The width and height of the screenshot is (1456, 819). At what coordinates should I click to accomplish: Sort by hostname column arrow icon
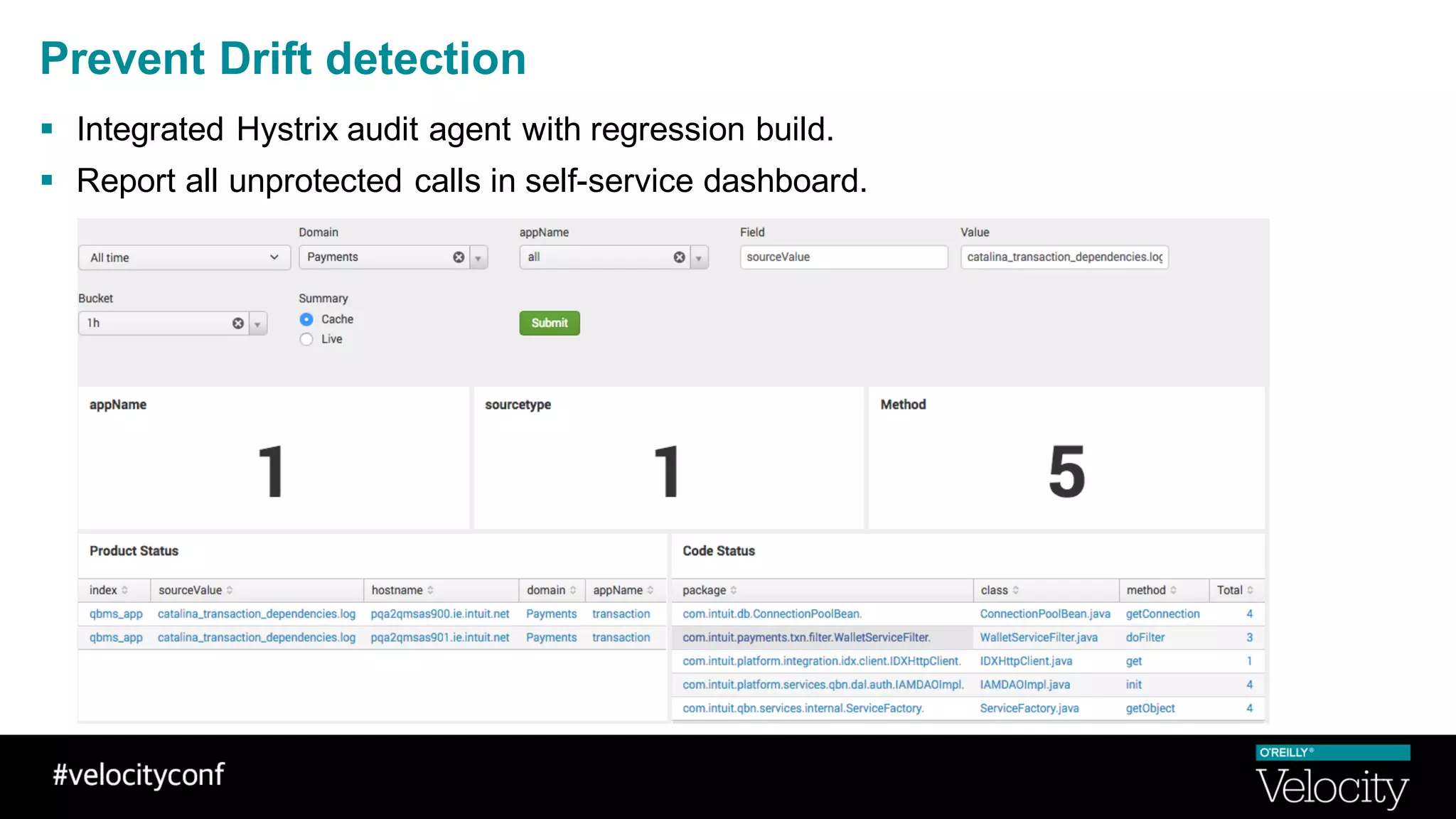coord(430,590)
